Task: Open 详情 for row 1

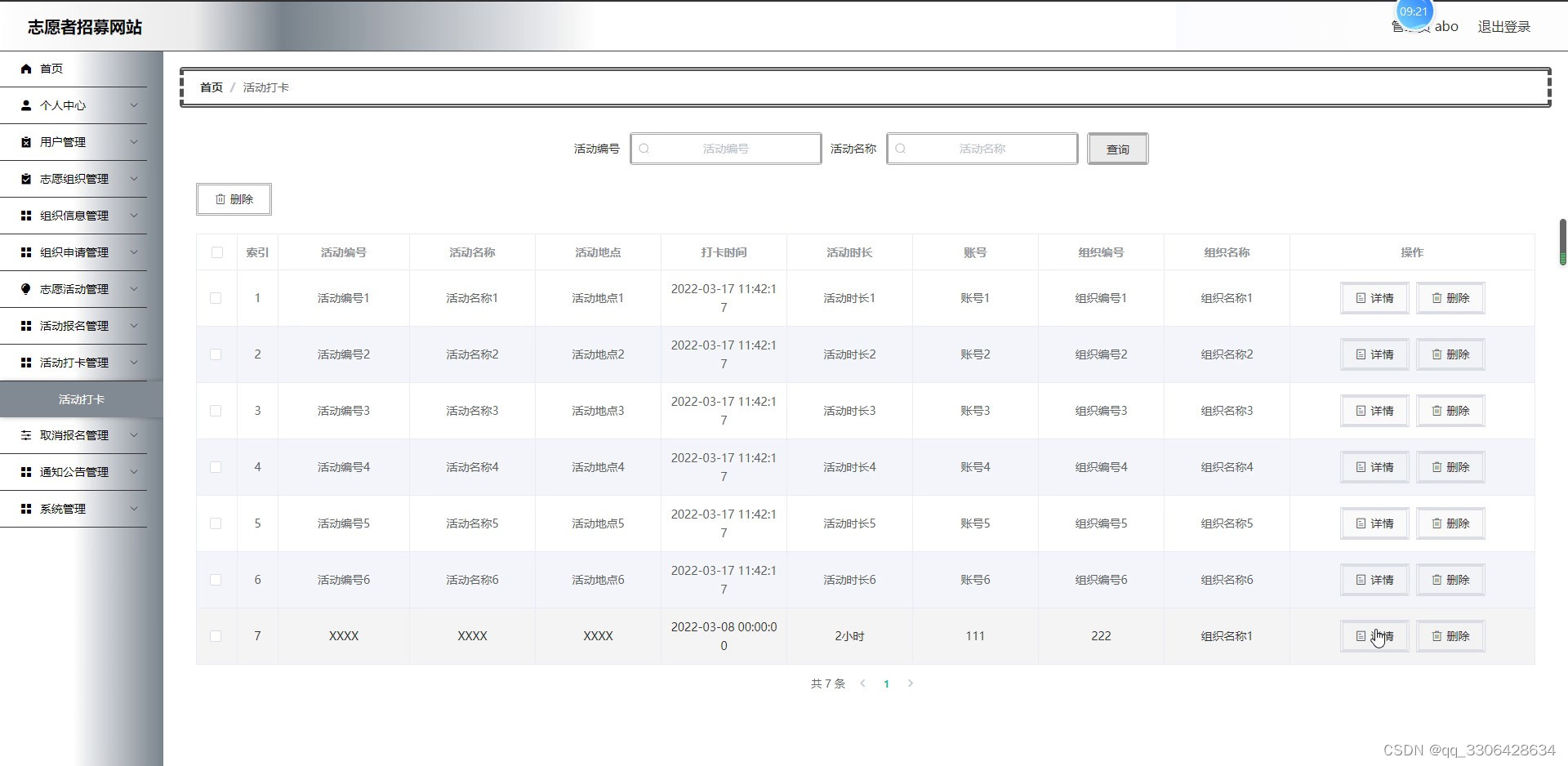Action: click(x=1374, y=298)
